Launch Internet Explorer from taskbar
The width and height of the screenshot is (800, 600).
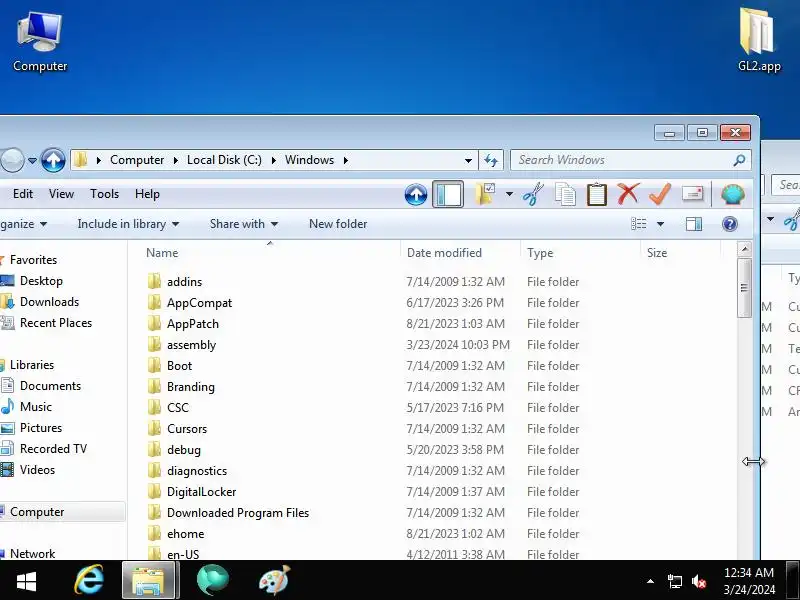89,580
